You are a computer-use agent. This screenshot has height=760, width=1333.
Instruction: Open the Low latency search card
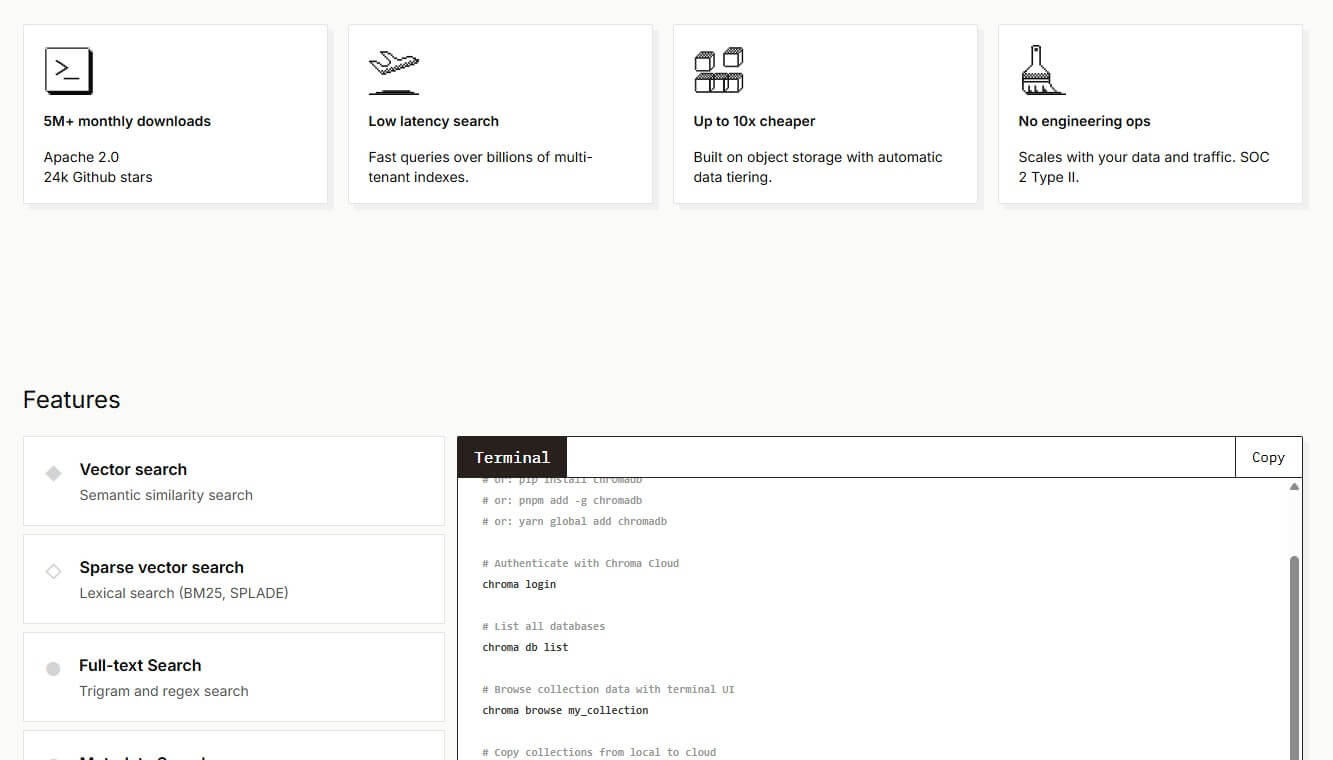[500, 115]
